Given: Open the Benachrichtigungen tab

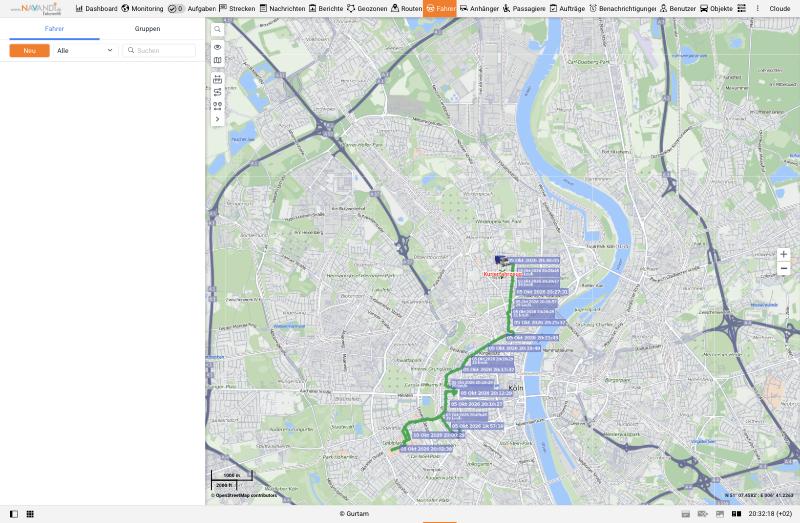Looking at the screenshot, I should click(x=622, y=9).
